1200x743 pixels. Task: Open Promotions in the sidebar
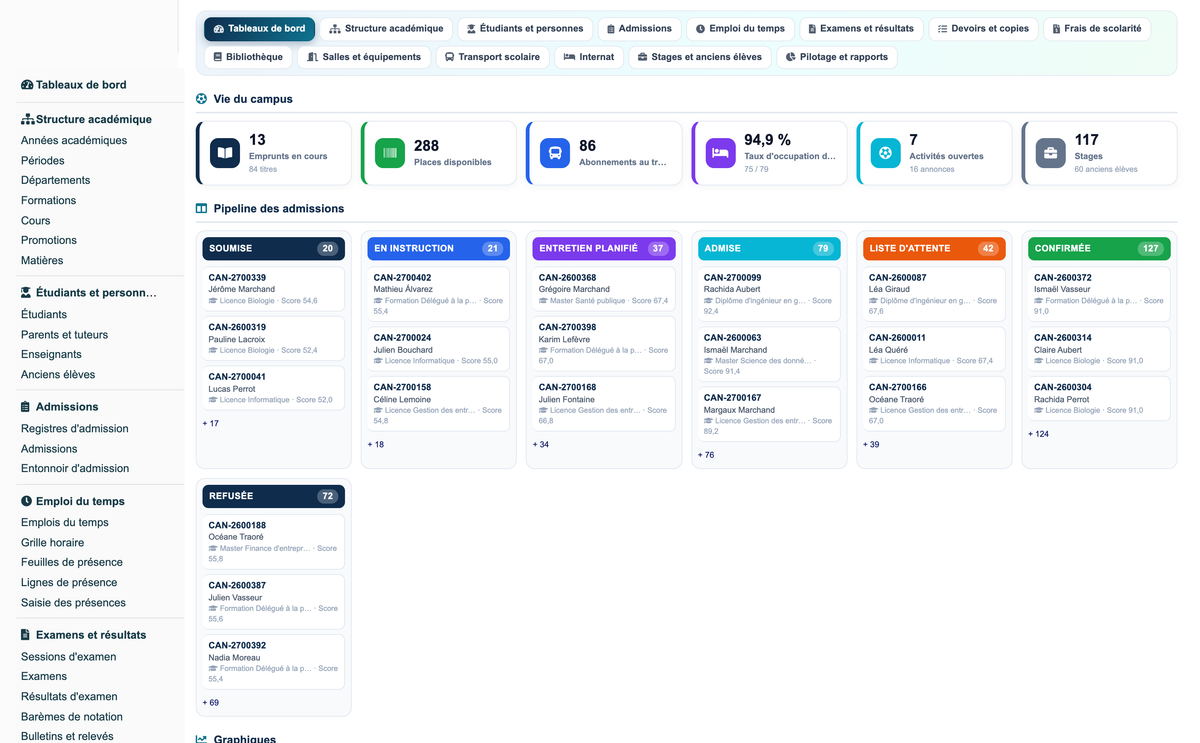click(x=49, y=241)
